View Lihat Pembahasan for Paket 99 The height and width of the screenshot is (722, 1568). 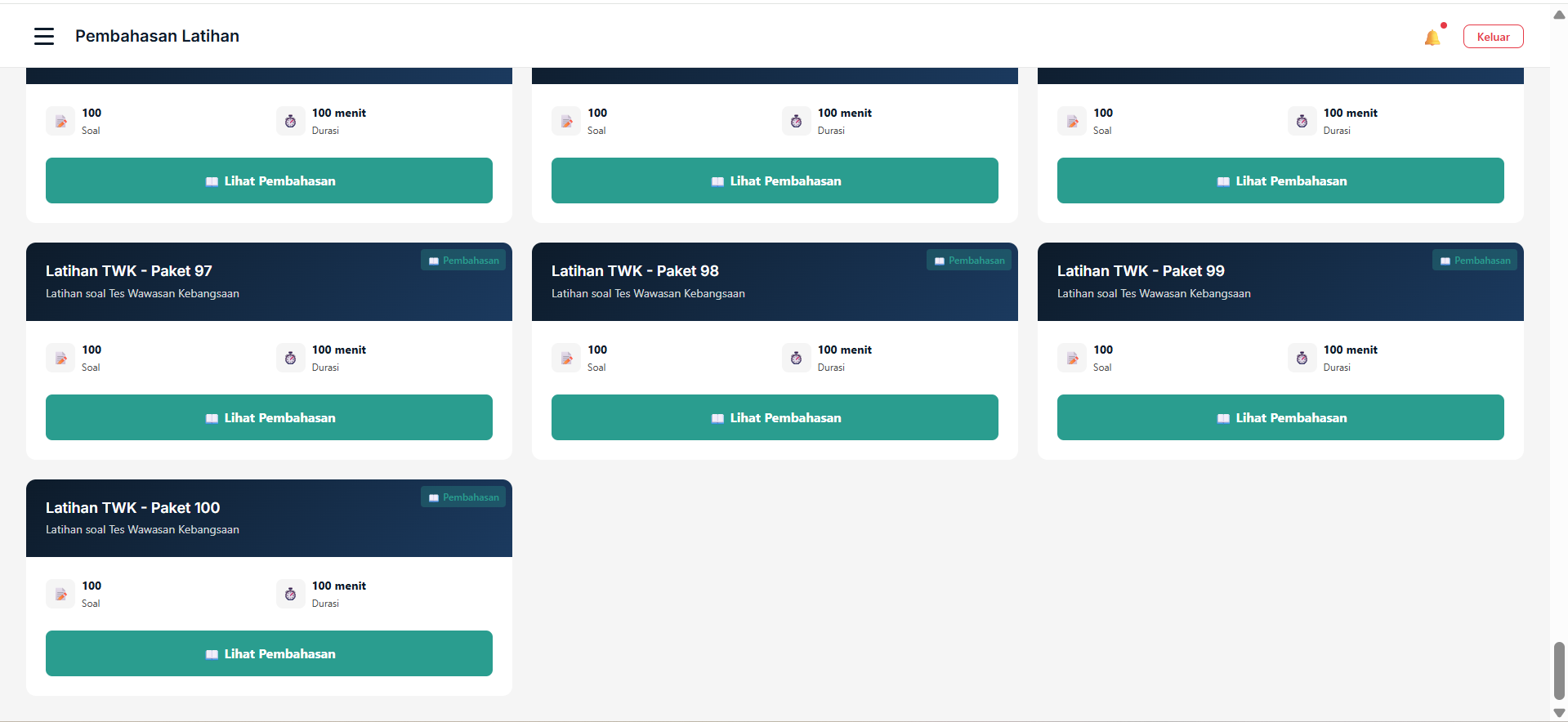[x=1280, y=417]
